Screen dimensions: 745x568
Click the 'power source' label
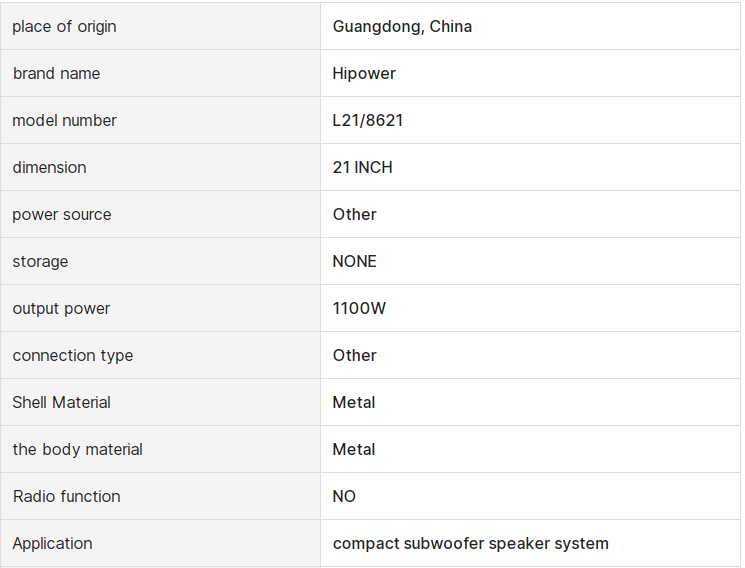tap(62, 214)
